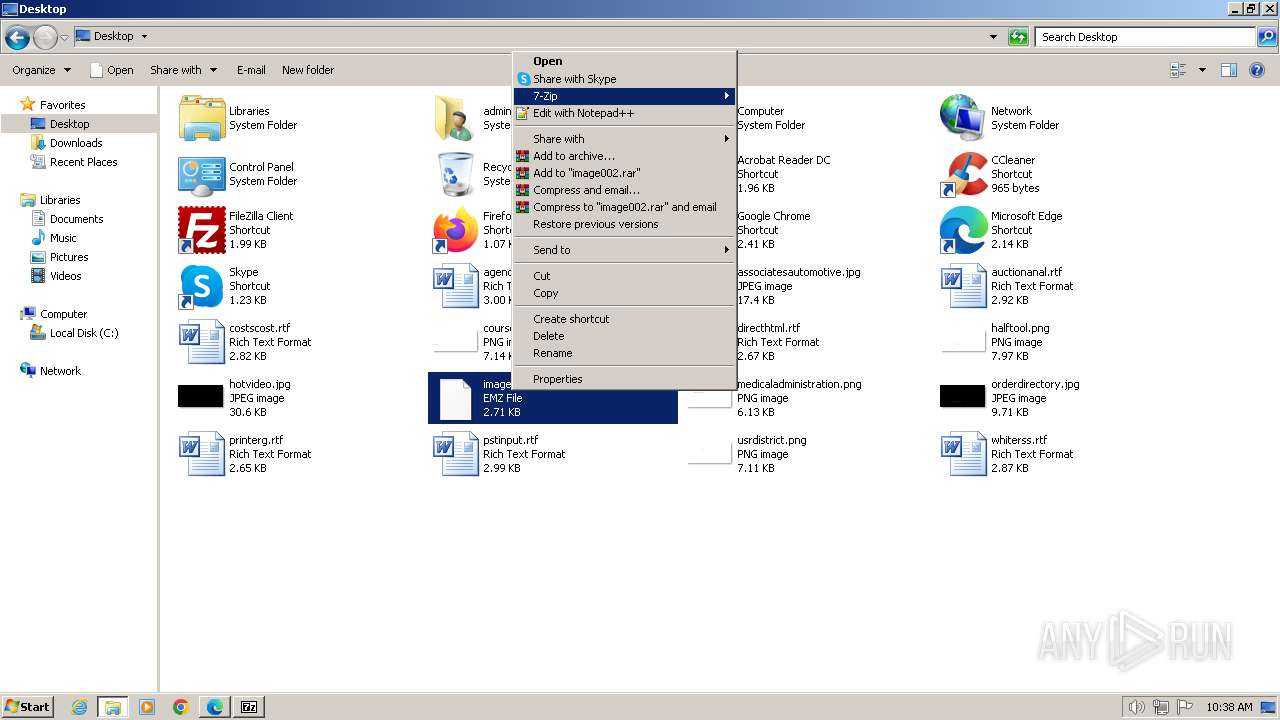
Task: Open Properties from context menu
Action: click(x=625, y=379)
